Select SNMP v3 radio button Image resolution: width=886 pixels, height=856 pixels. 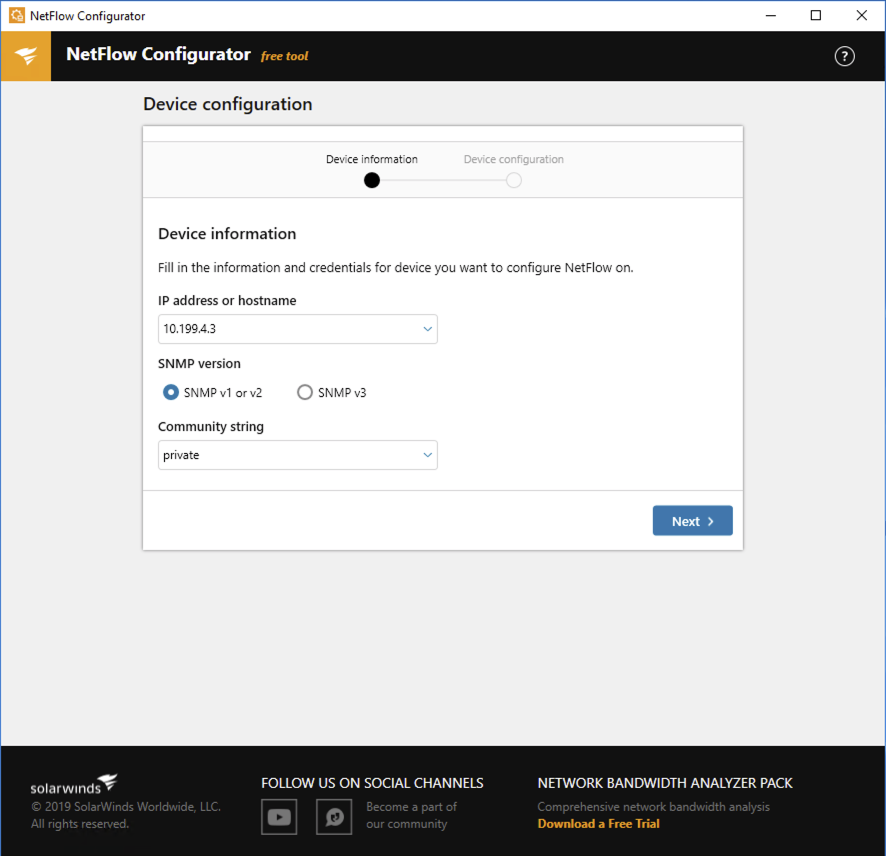[305, 392]
